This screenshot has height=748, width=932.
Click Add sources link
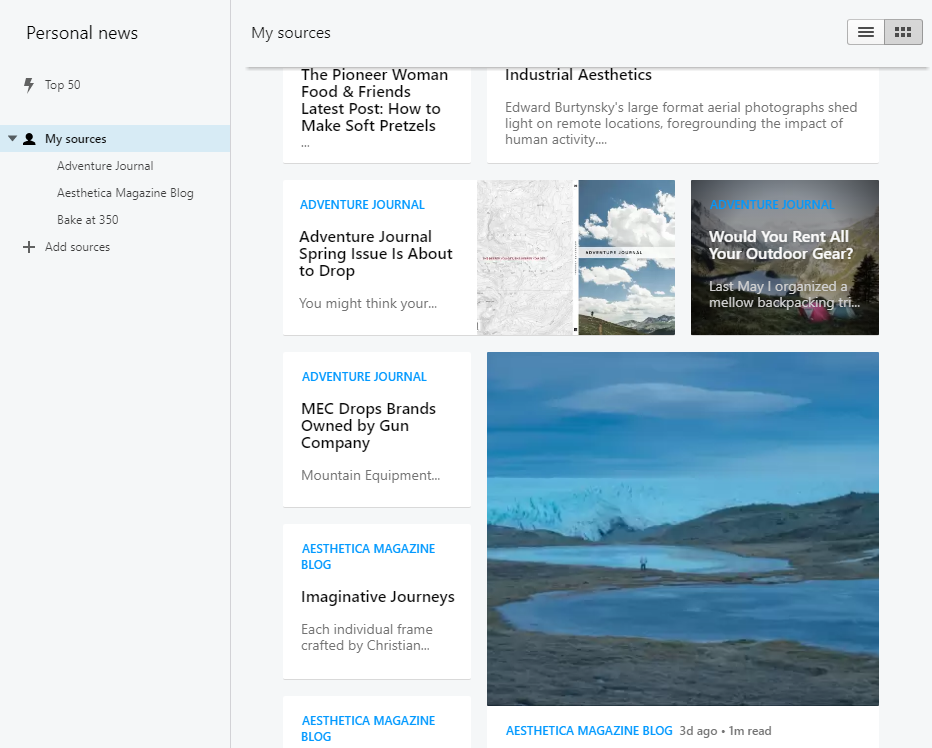click(77, 247)
